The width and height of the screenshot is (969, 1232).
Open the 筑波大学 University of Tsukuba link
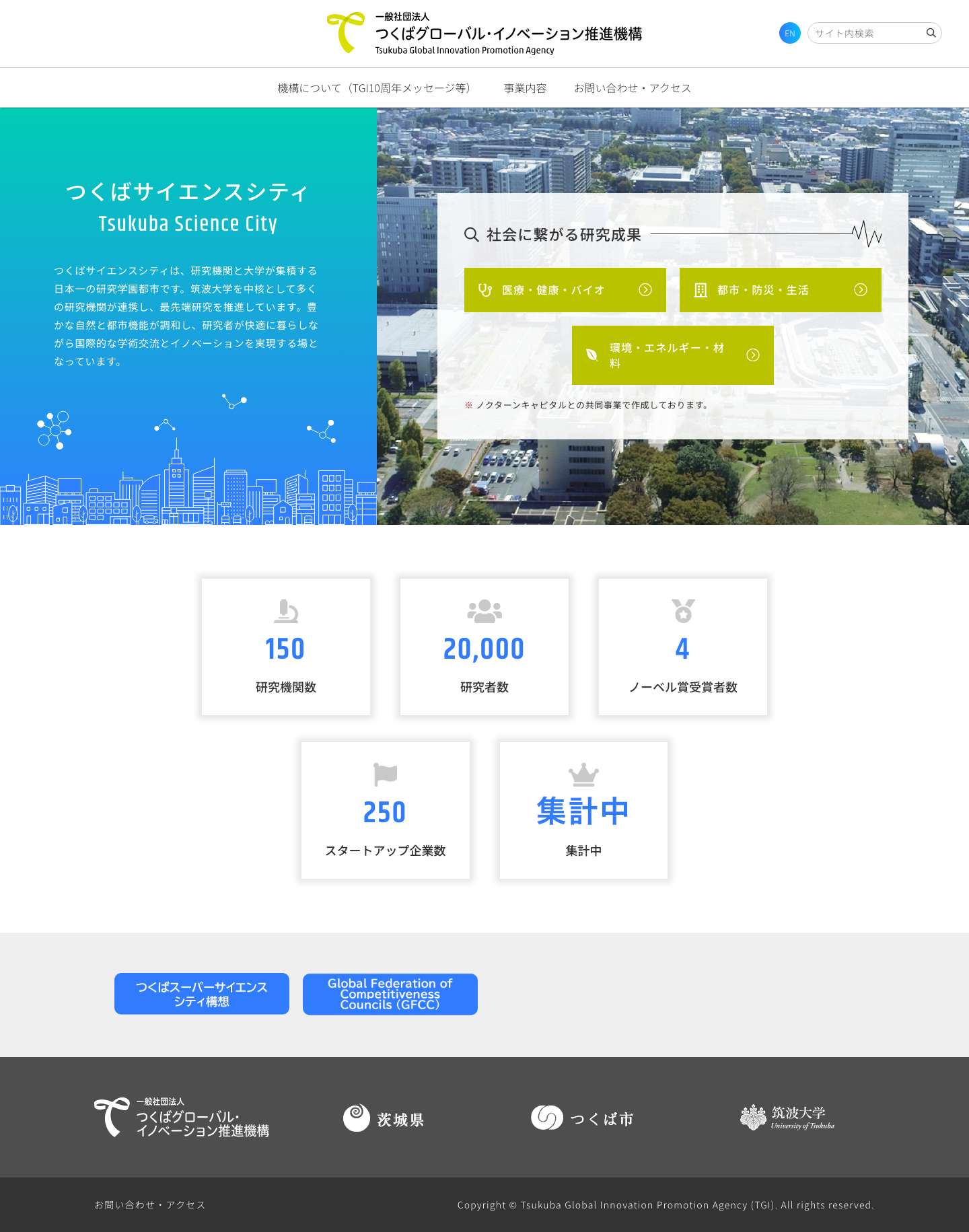pos(787,1118)
